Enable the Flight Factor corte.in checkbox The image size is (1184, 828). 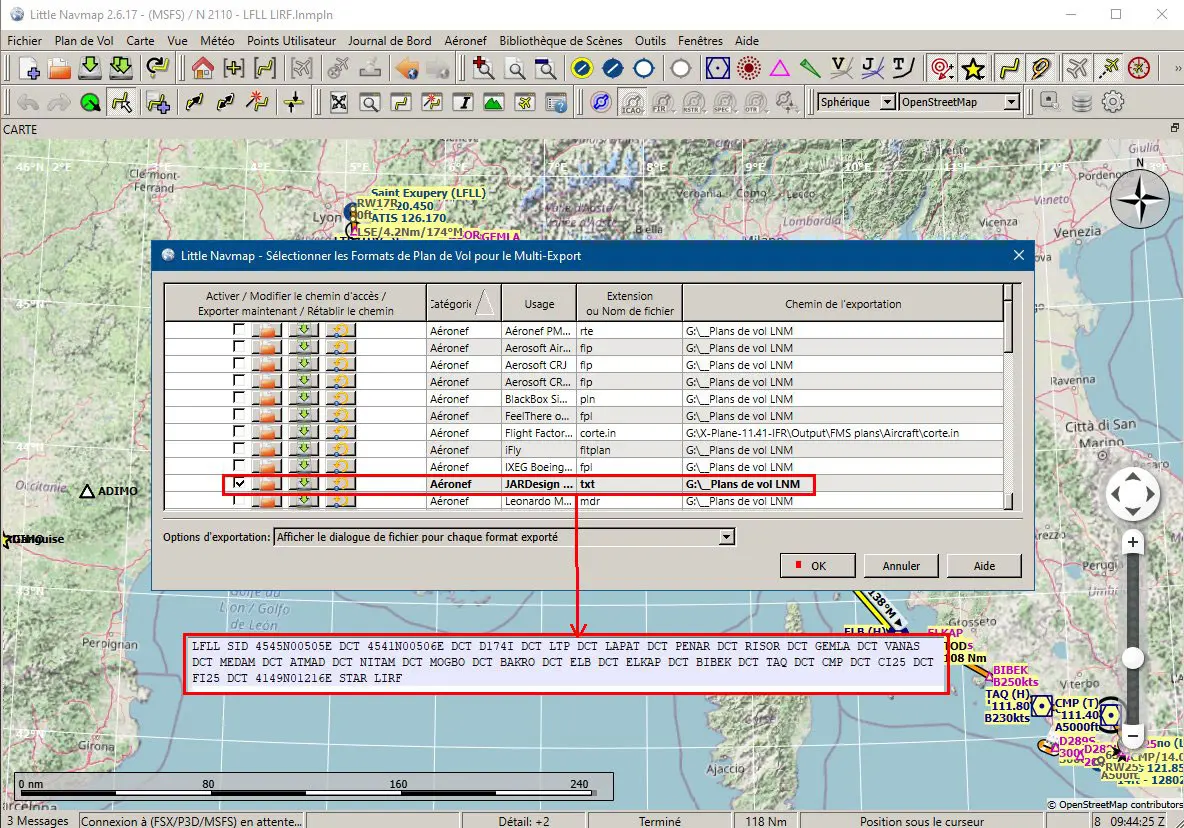tap(239, 432)
